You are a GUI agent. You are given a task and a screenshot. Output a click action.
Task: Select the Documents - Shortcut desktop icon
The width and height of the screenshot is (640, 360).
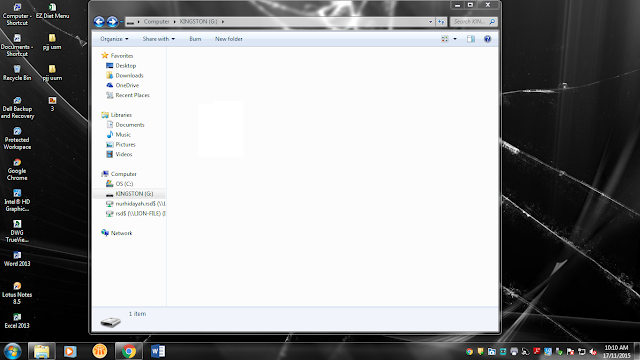pos(17,46)
